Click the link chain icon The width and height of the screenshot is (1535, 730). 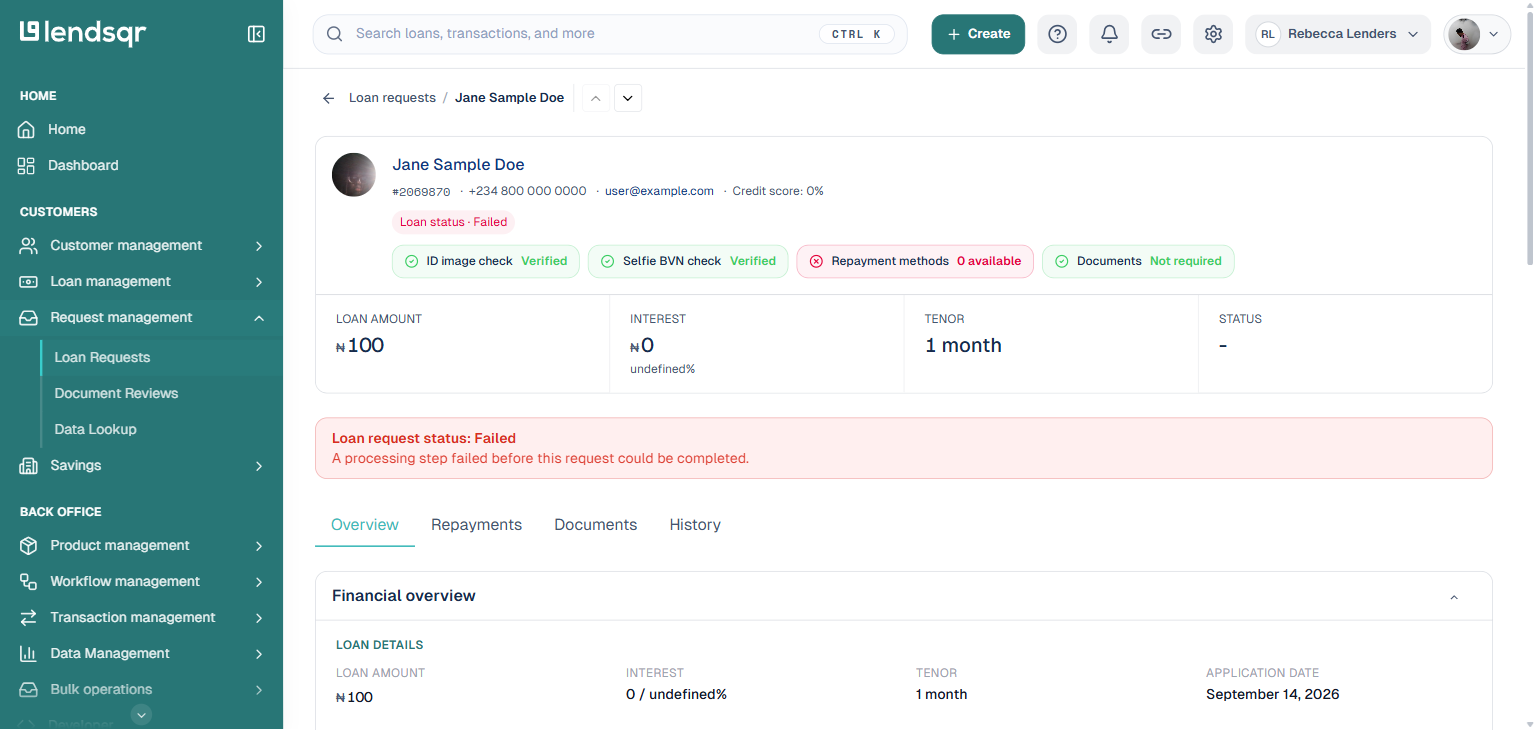coord(1161,34)
